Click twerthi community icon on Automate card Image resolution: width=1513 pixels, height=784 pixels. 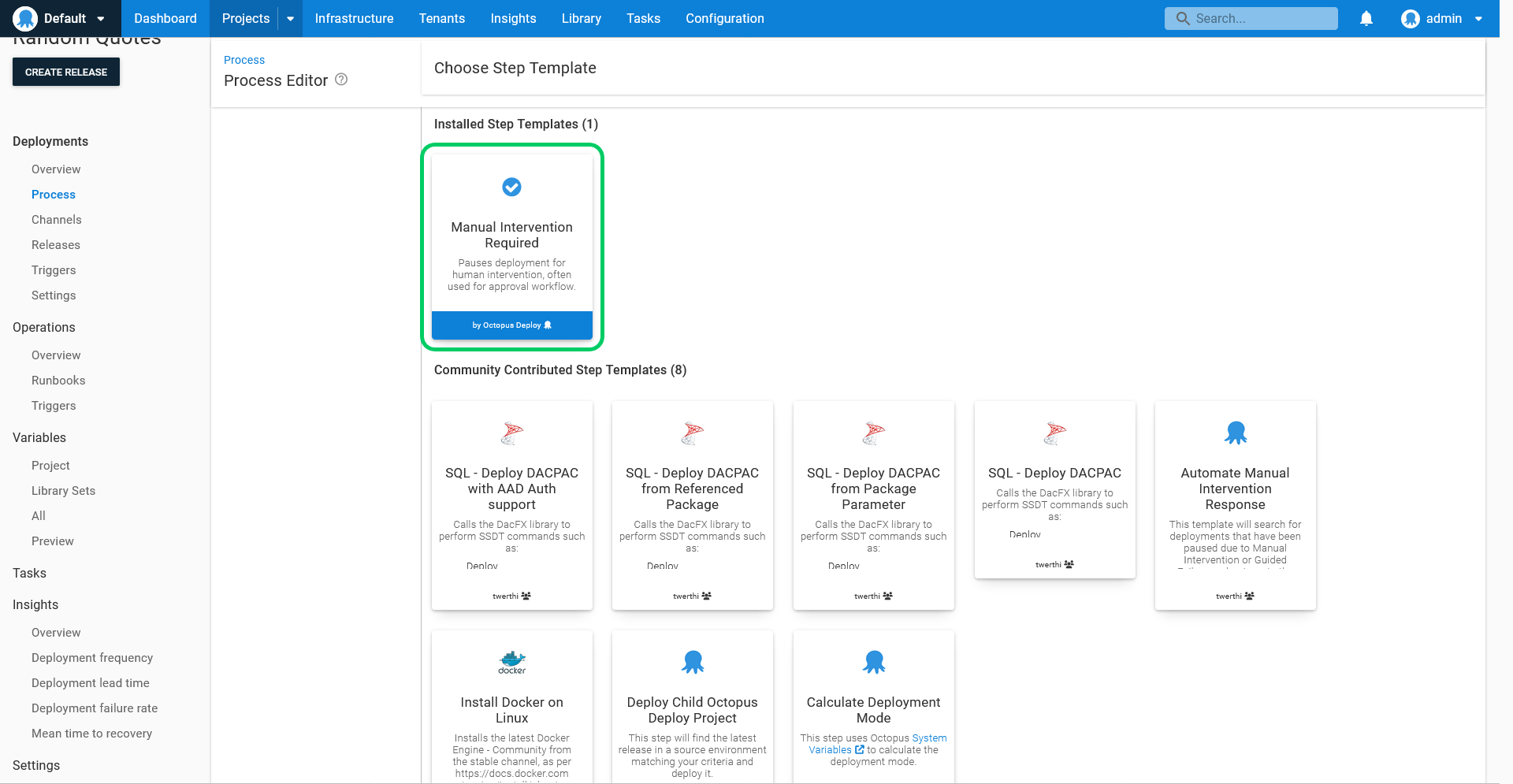(x=1249, y=596)
